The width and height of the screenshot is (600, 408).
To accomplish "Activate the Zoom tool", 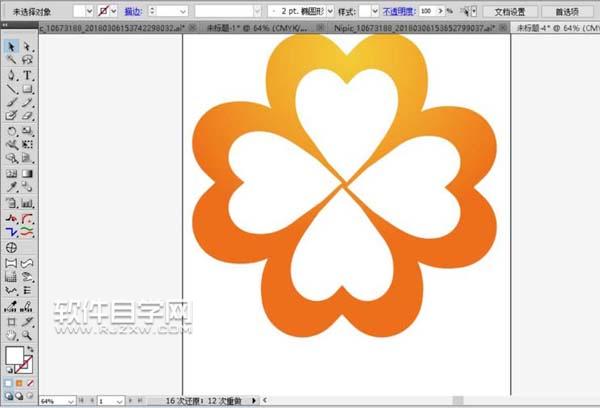I will pos(28,335).
